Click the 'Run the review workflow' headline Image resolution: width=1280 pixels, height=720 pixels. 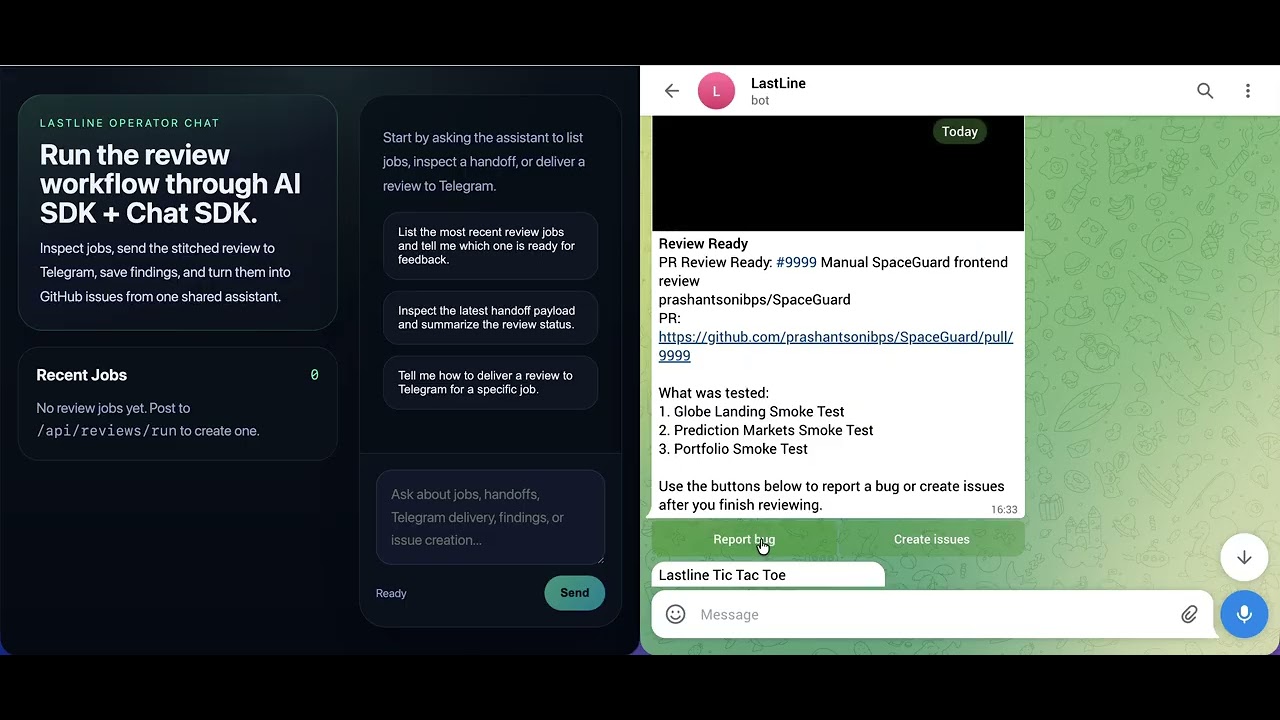[170, 184]
